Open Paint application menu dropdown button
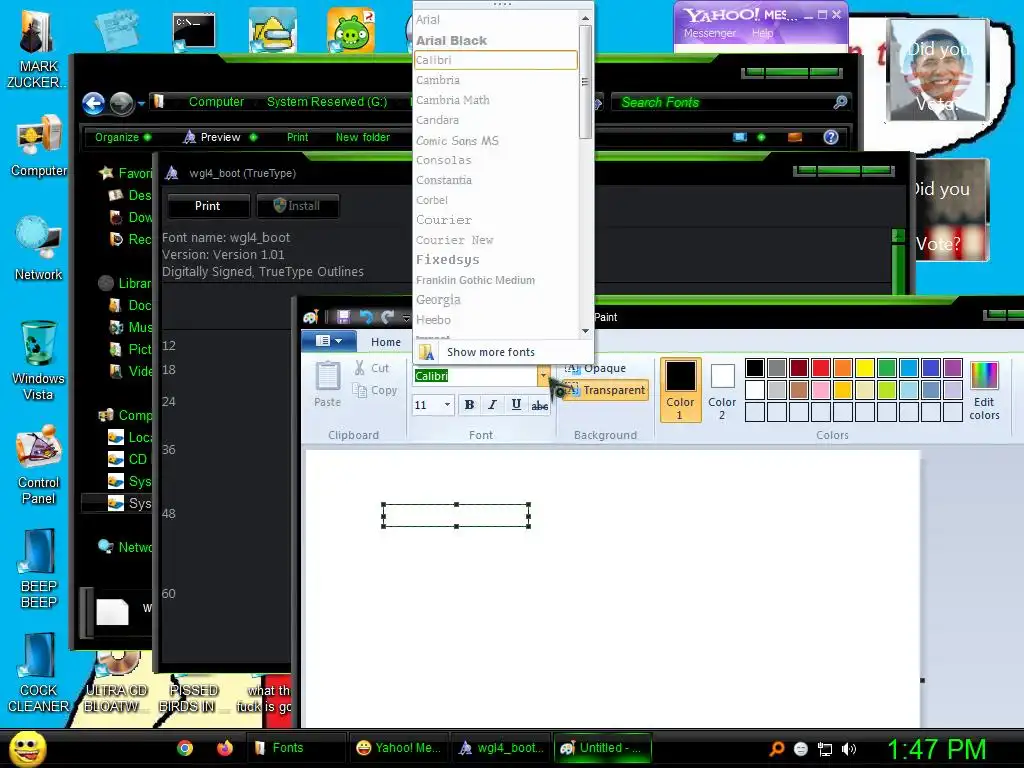The height and width of the screenshot is (768, 1024). (x=328, y=341)
